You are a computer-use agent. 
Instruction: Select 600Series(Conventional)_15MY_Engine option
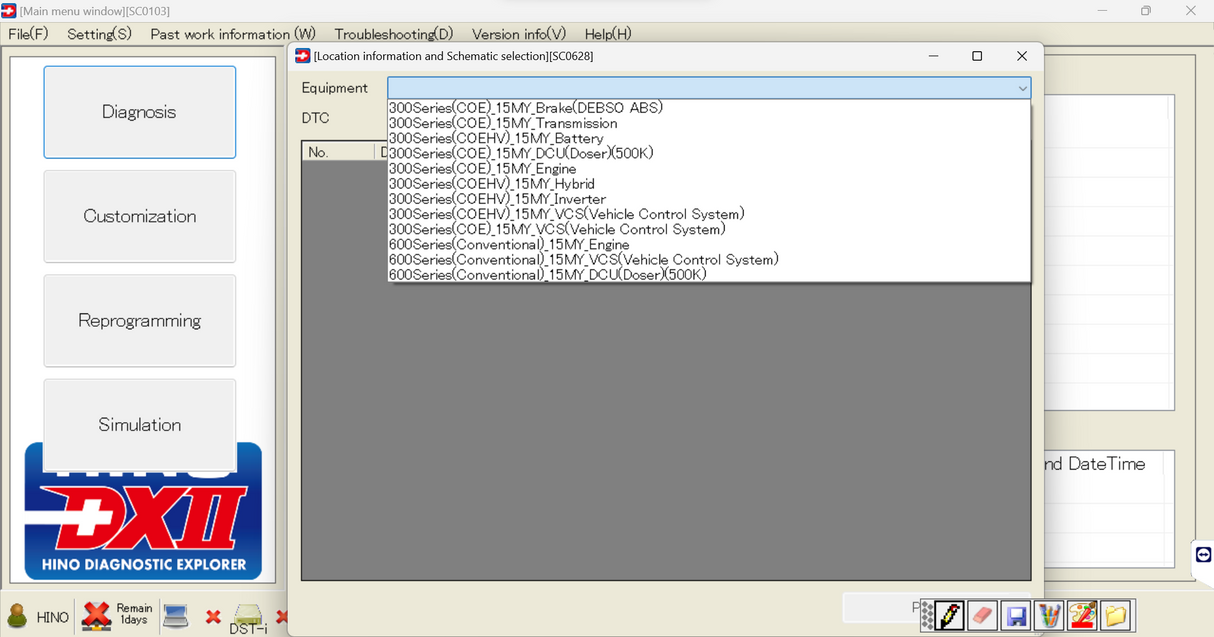(508, 244)
